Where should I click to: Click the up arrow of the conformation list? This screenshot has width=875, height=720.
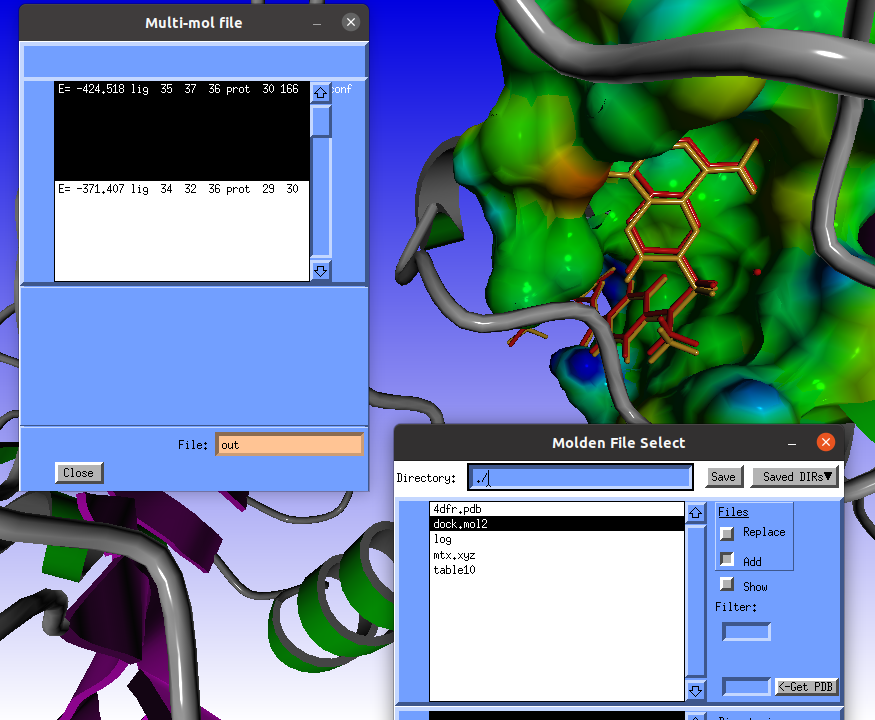click(x=320, y=93)
